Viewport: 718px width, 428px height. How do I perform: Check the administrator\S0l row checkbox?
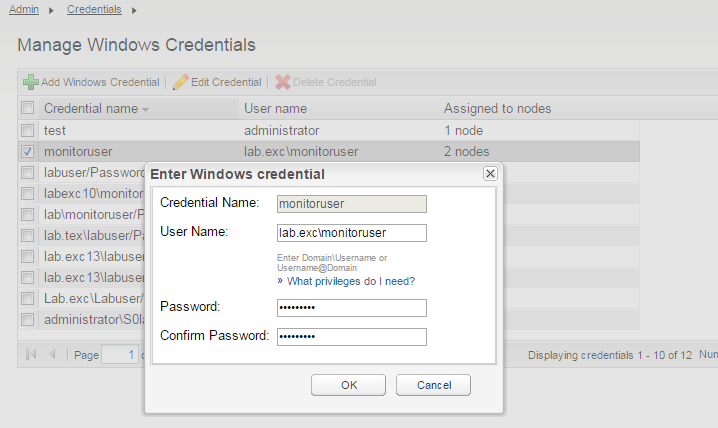point(27,320)
